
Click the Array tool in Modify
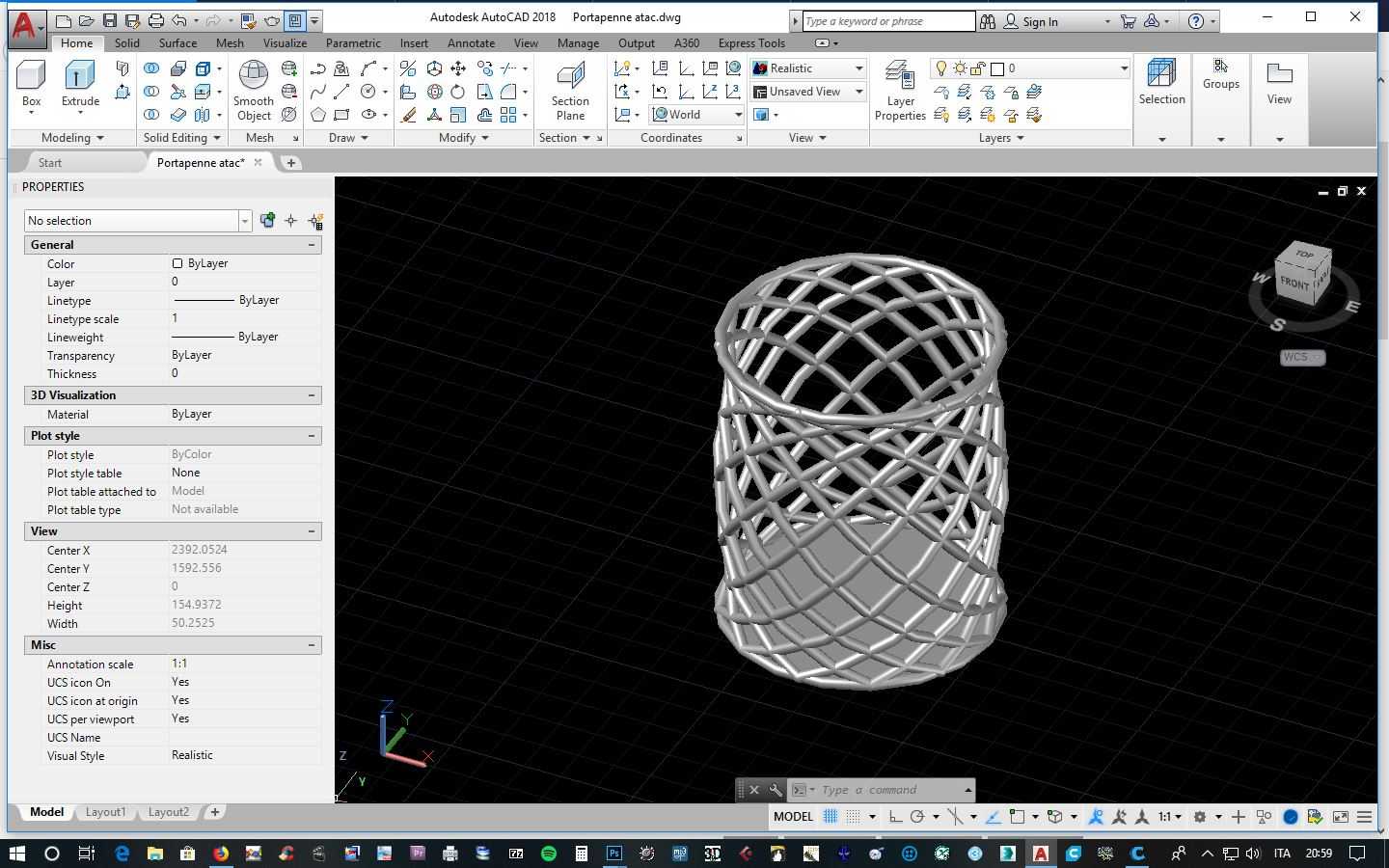508,115
